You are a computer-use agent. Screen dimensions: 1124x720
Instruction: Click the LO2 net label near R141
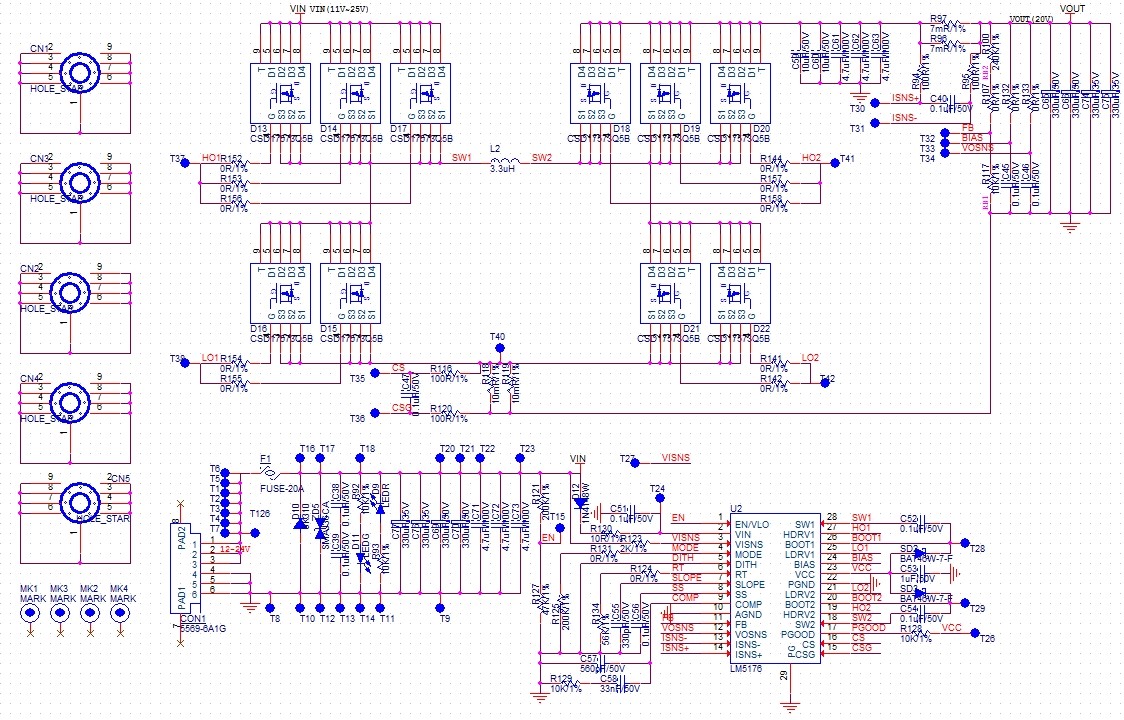[x=810, y=358]
